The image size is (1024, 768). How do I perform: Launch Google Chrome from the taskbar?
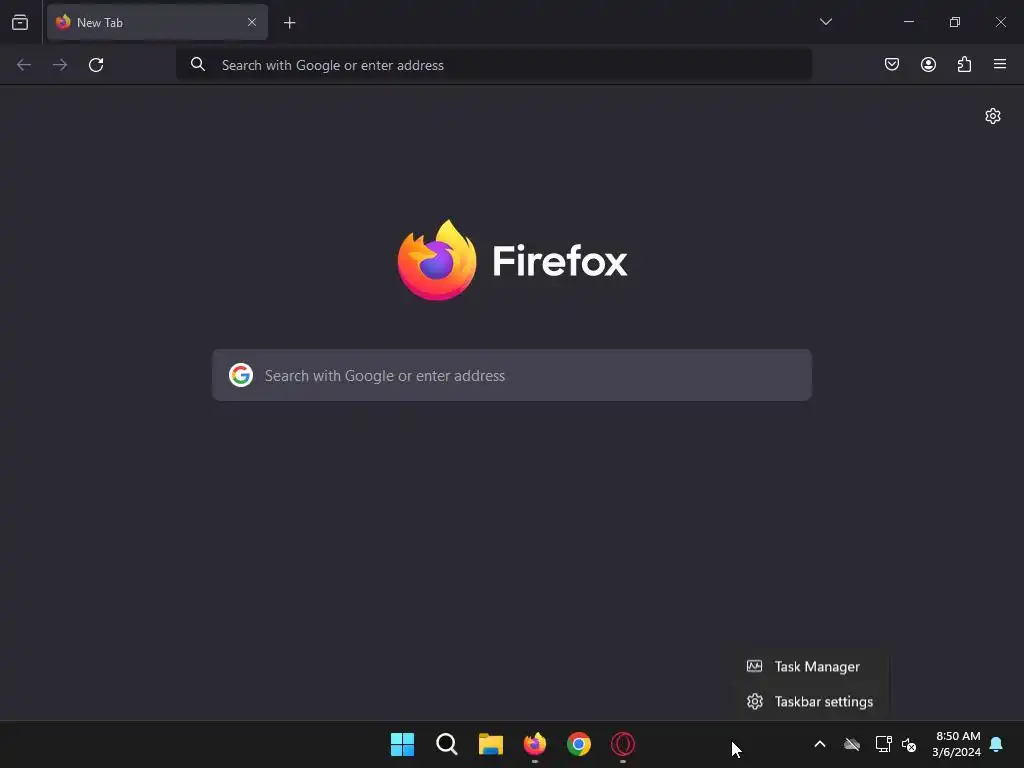click(x=579, y=744)
